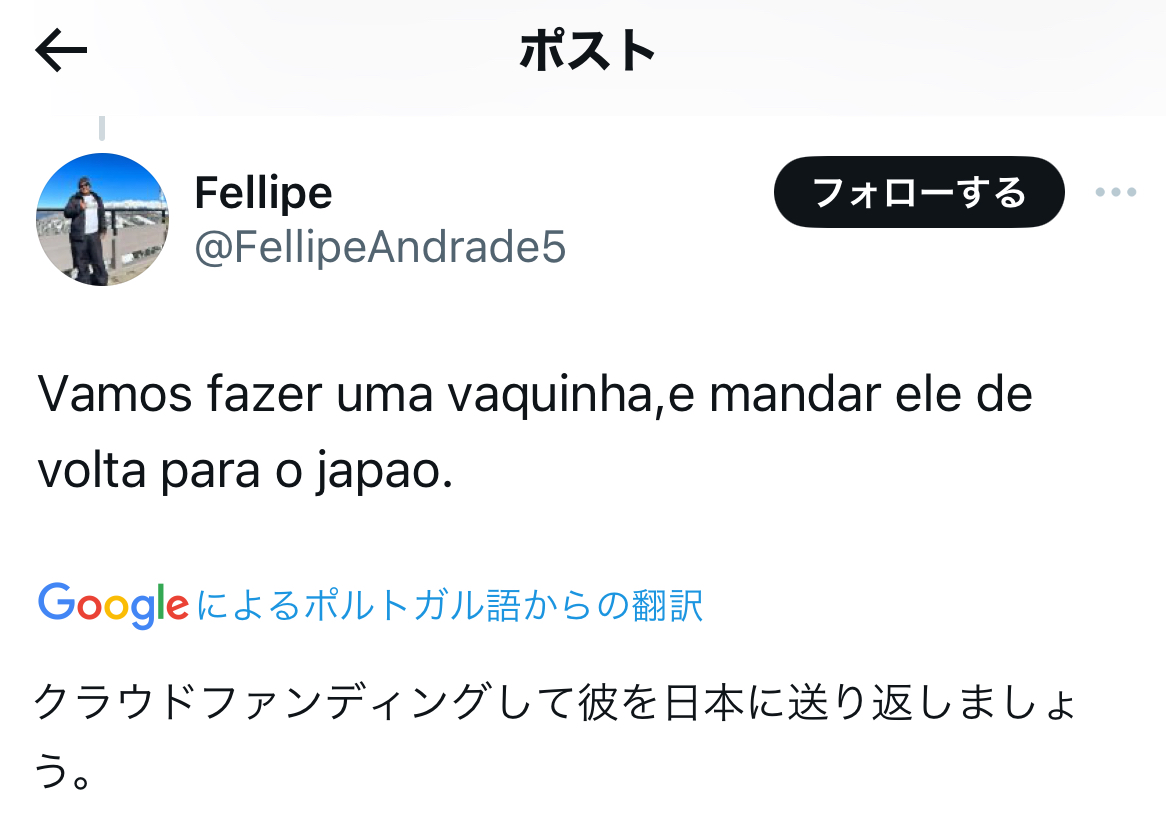Click the Portuguese line starting with Vamos fazer

535,394
